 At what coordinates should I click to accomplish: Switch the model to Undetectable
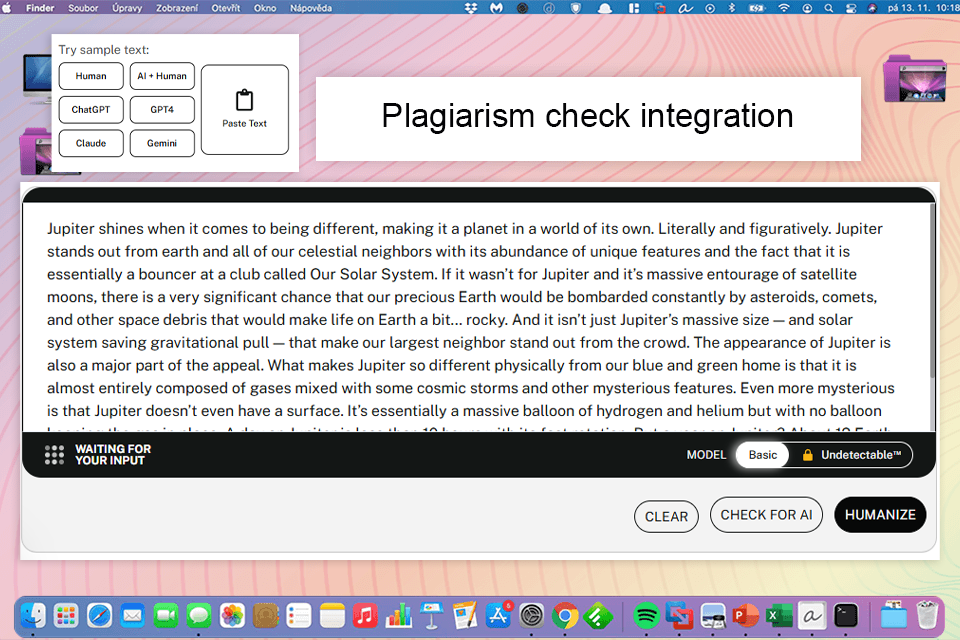(860, 455)
